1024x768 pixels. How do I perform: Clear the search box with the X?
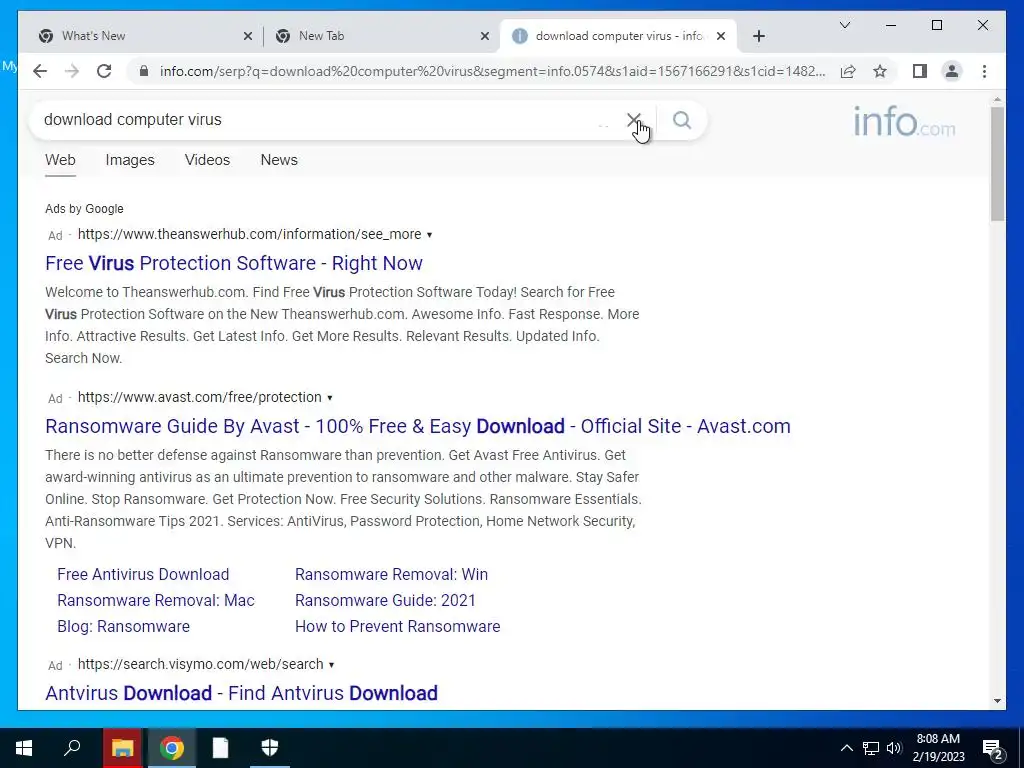coord(633,120)
